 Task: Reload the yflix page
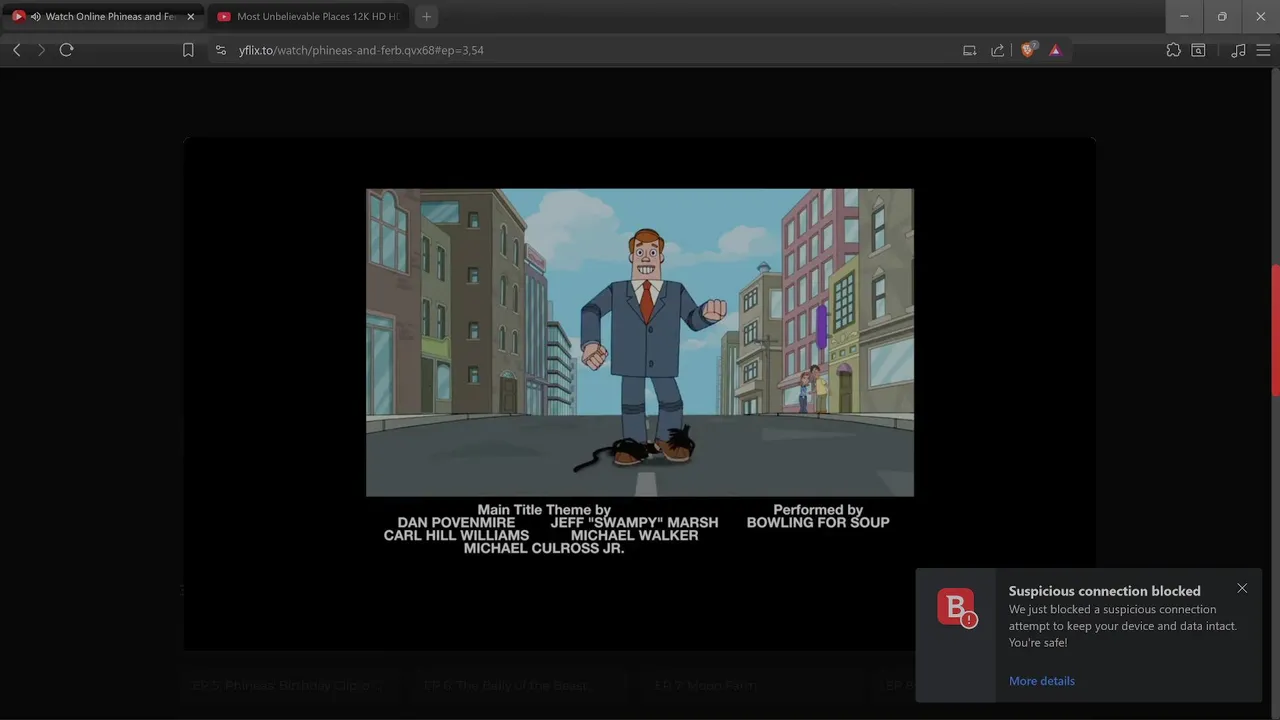pos(66,50)
